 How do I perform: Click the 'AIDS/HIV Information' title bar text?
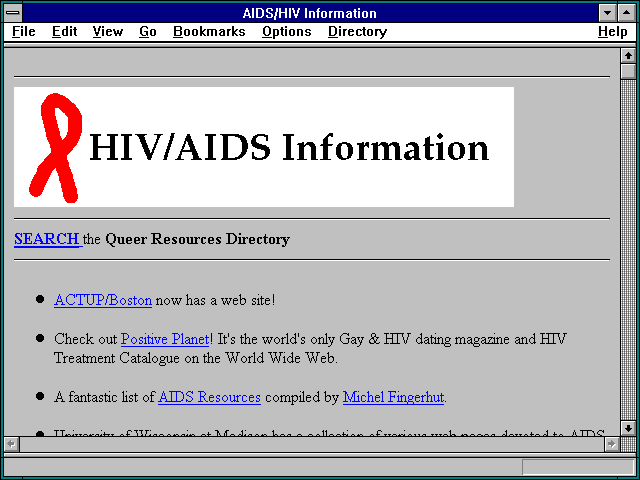(310, 13)
